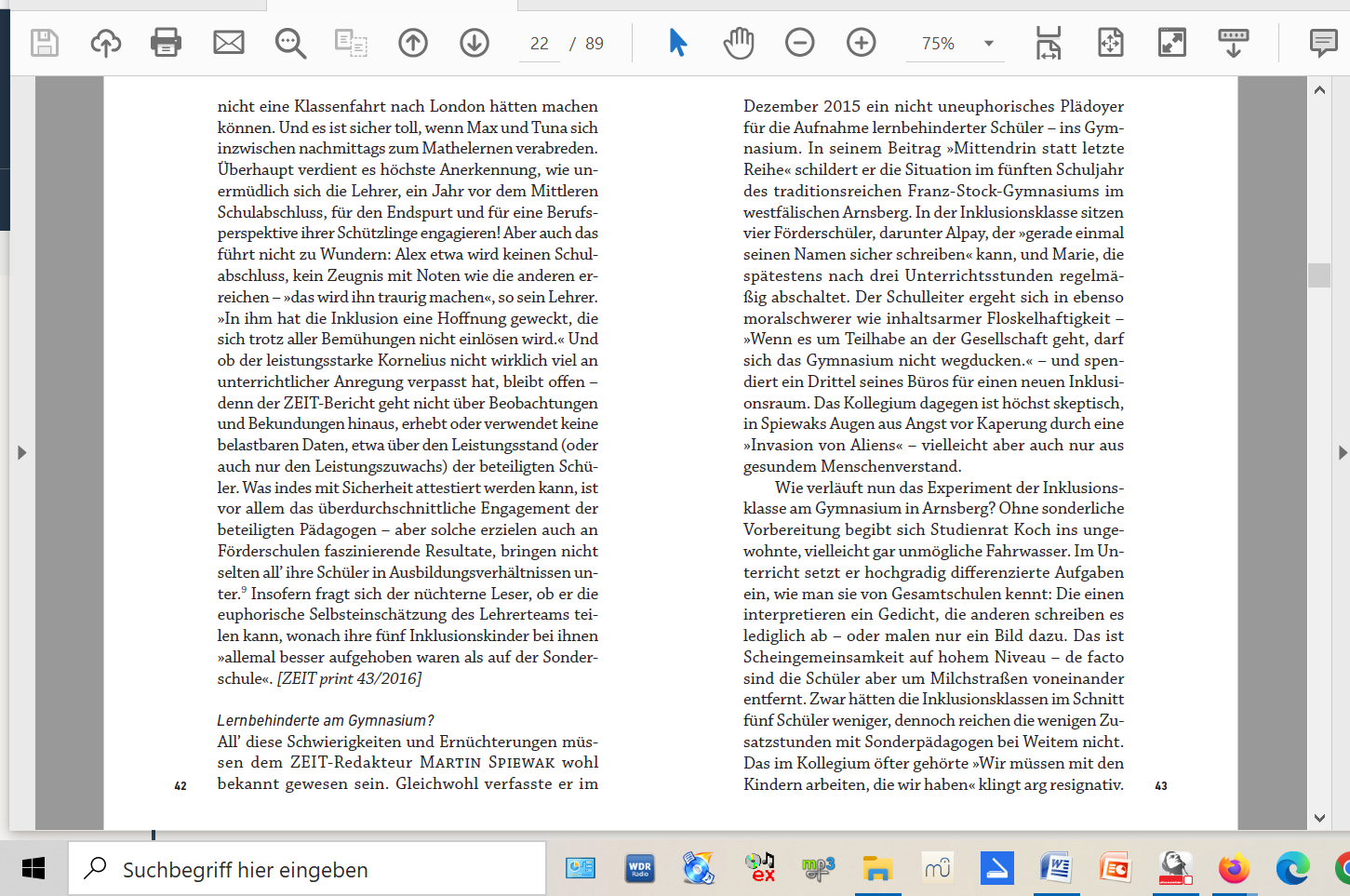Viewport: 1350px width, 896px height.
Task: Zoom out with minus button
Action: click(x=799, y=43)
